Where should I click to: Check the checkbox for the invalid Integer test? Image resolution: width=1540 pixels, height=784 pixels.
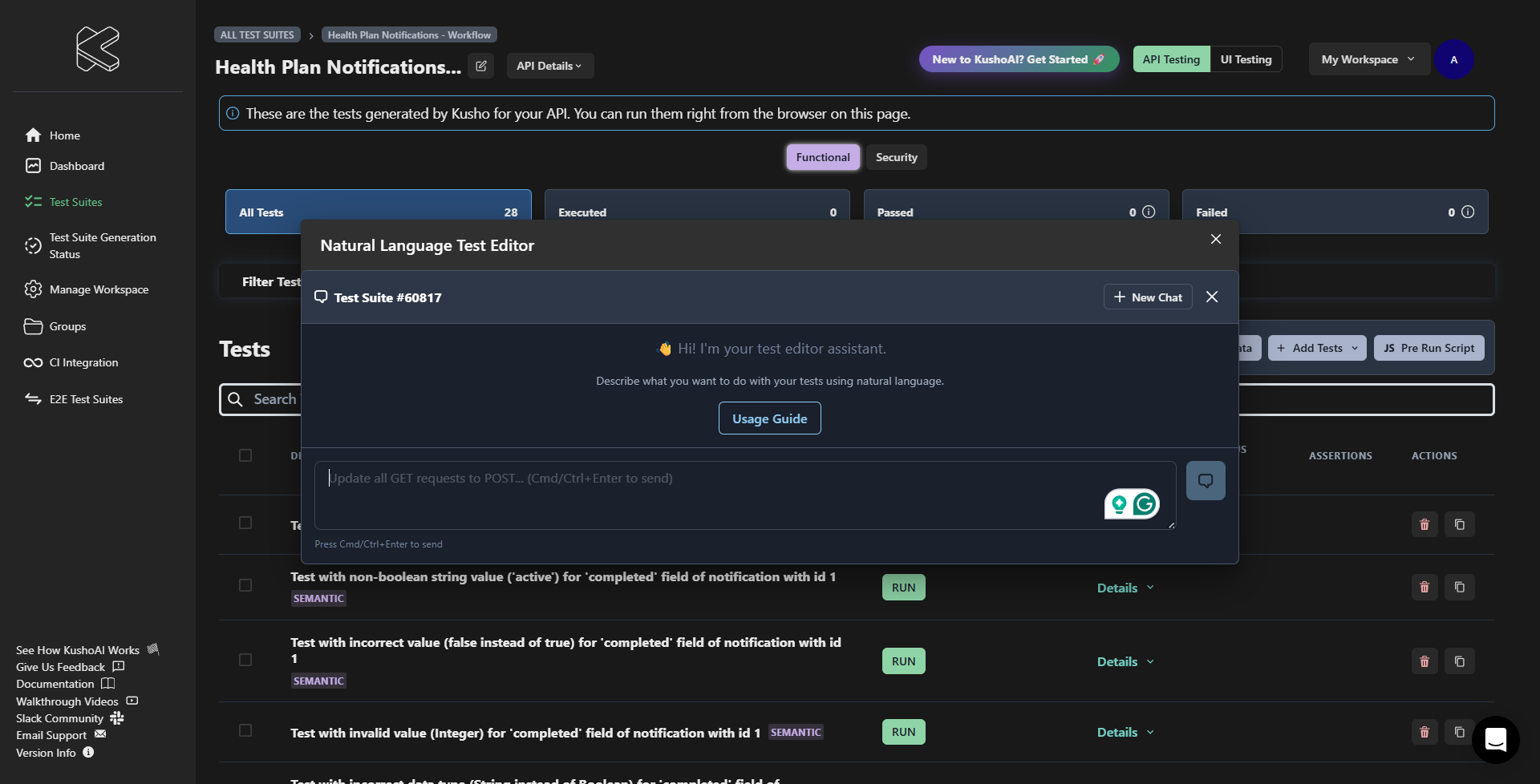tap(245, 730)
